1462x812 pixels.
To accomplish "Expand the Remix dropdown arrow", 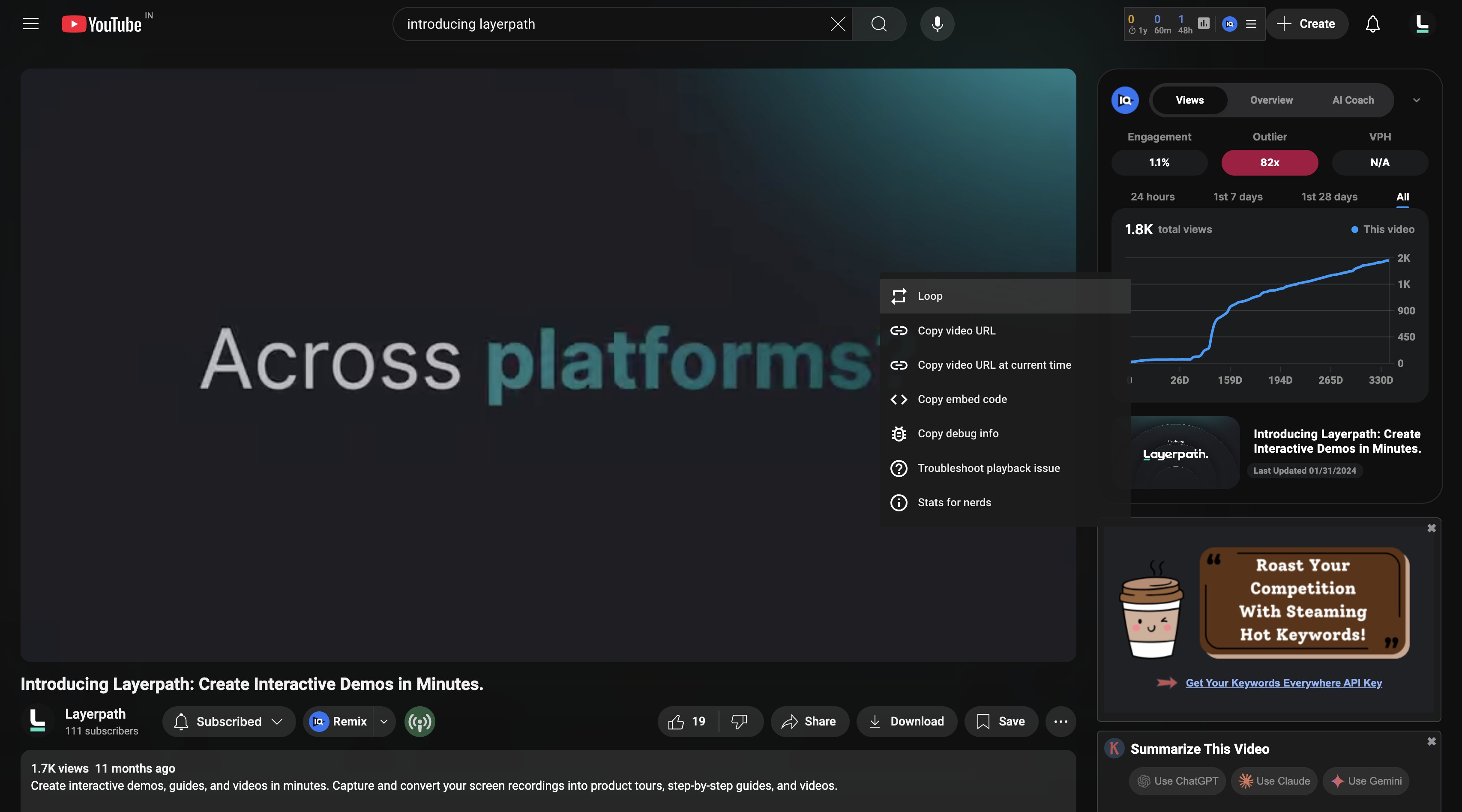I will tap(383, 721).
